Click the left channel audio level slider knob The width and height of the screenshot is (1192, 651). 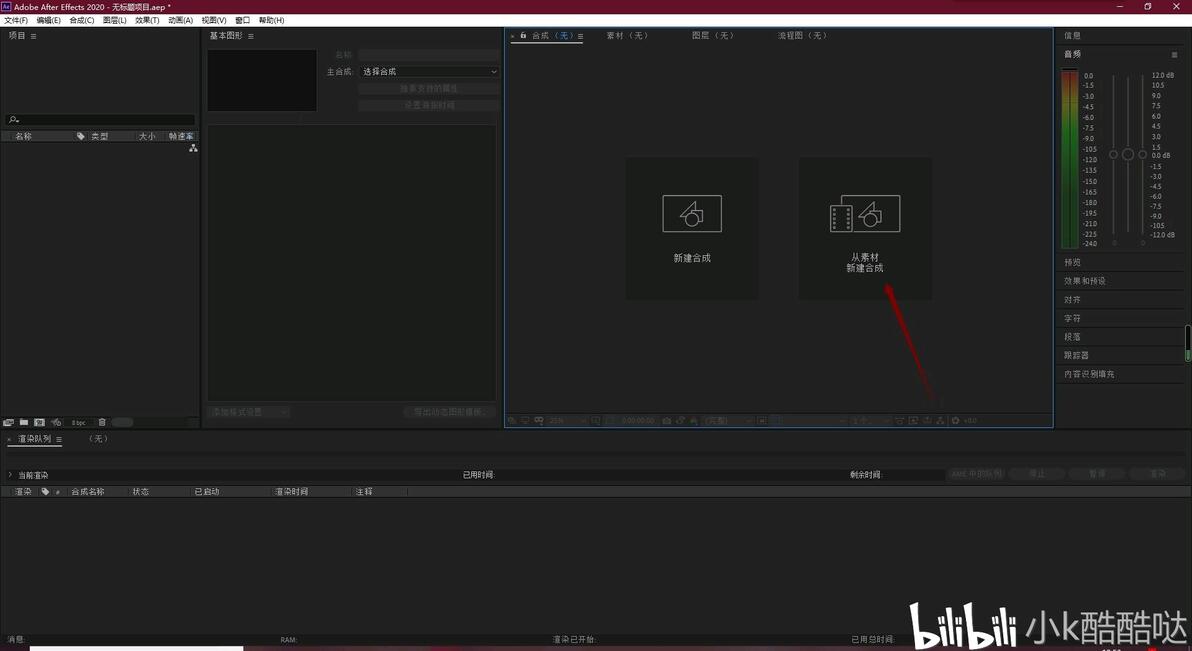(x=1114, y=154)
